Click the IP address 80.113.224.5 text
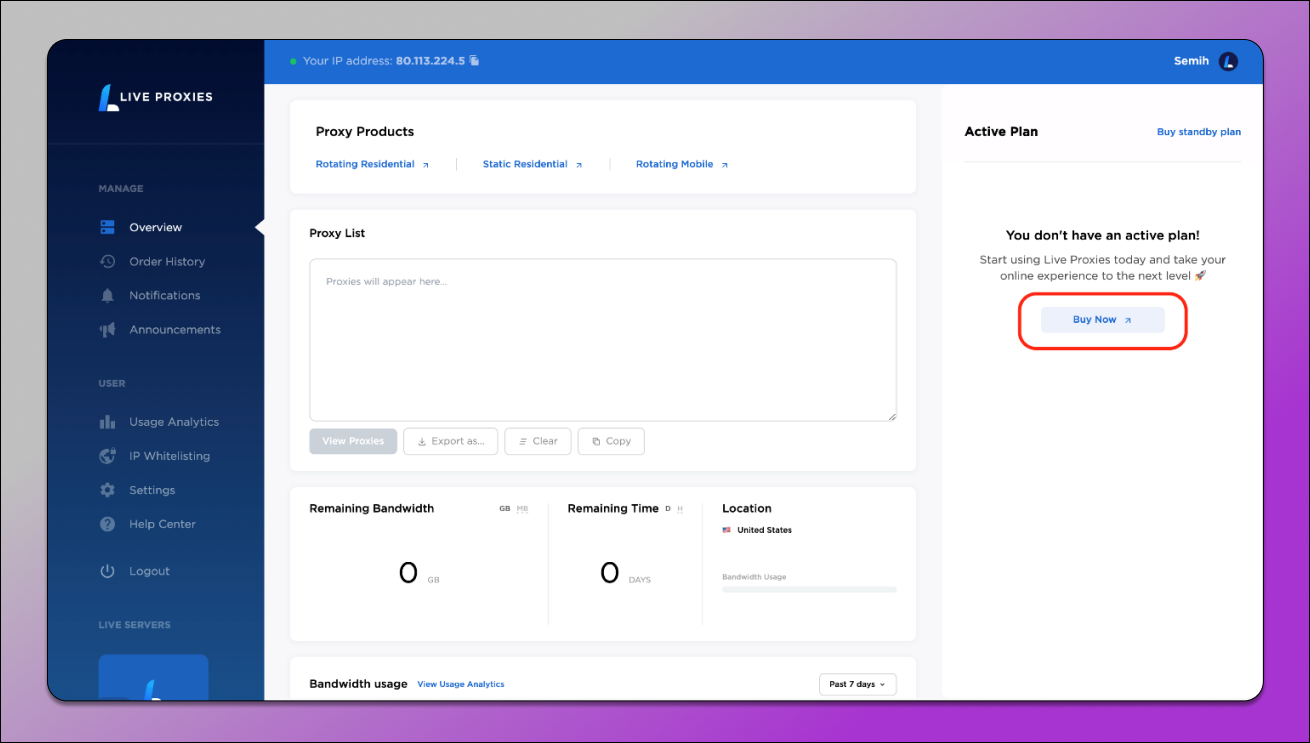1310x743 pixels. [x=430, y=61]
